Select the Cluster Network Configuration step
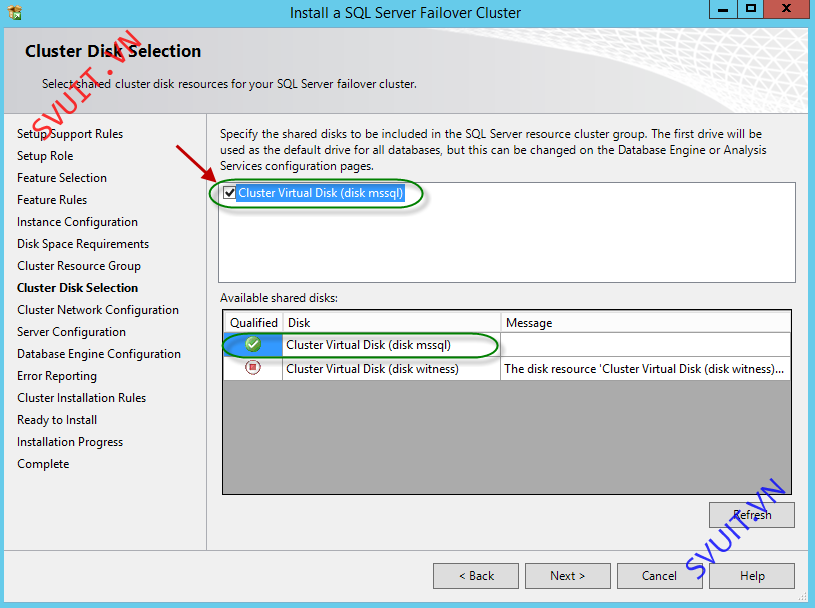815x608 pixels. tap(98, 310)
